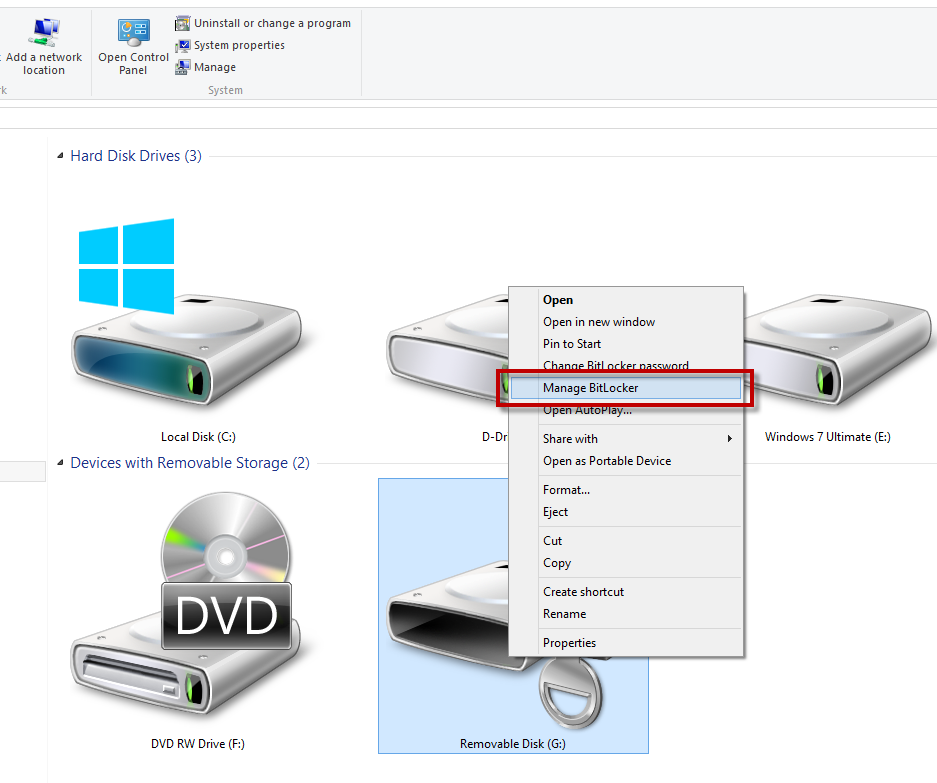Collapse Devices with Removable Storage group
This screenshot has width=937, height=783.
(60, 463)
